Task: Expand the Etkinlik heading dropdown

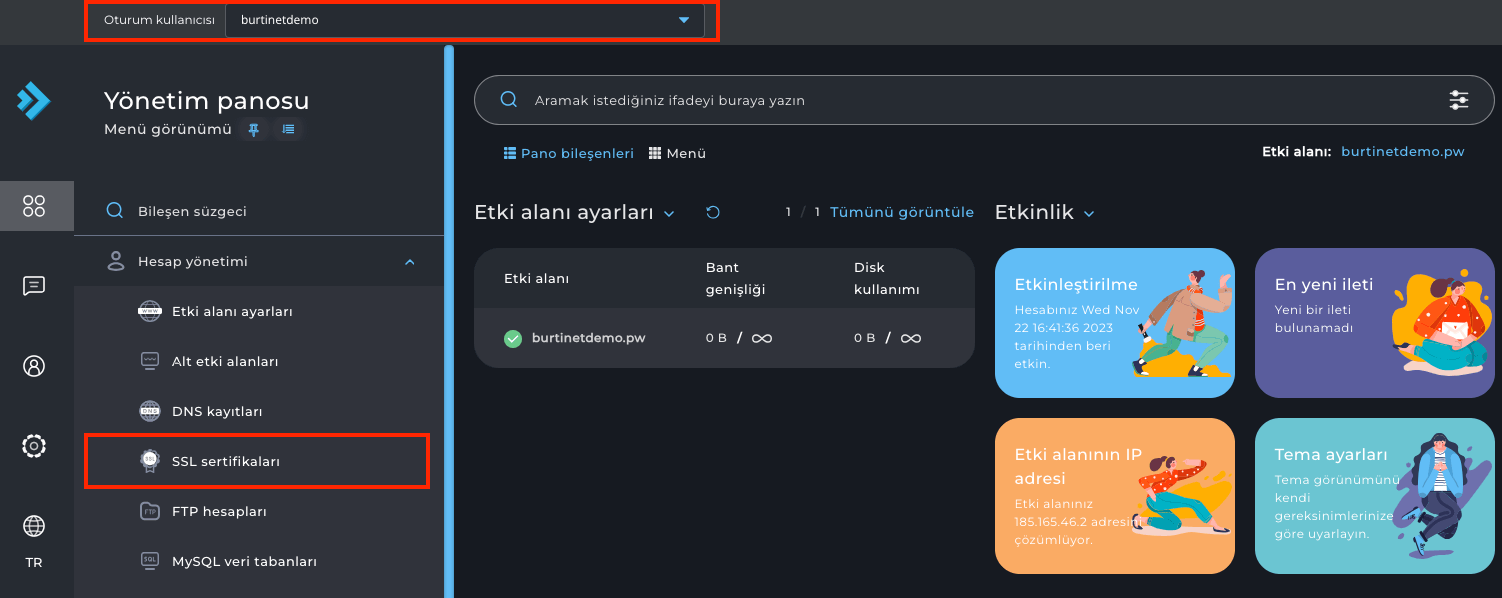Action: tap(1089, 214)
